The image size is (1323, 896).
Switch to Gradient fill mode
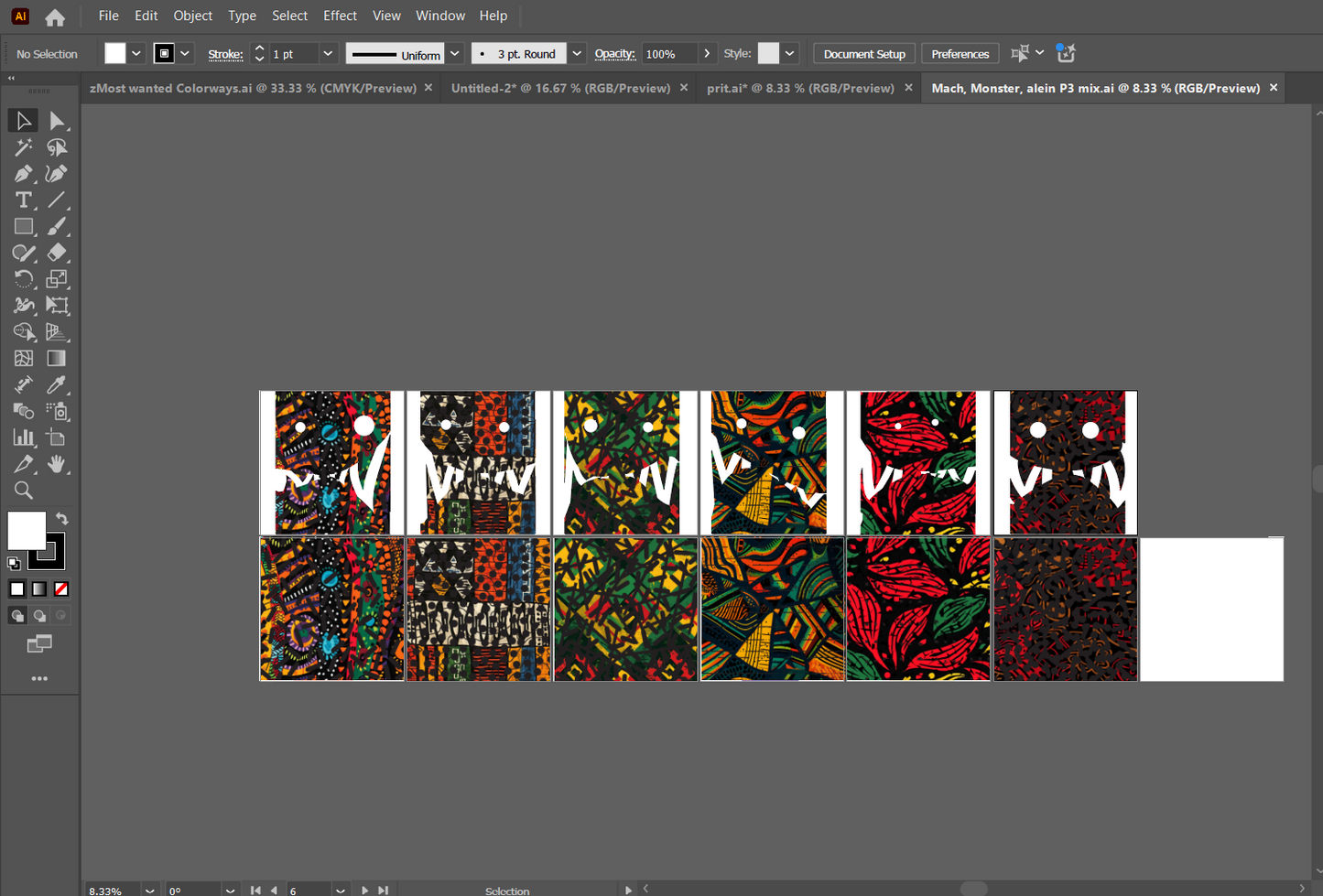pos(39,589)
